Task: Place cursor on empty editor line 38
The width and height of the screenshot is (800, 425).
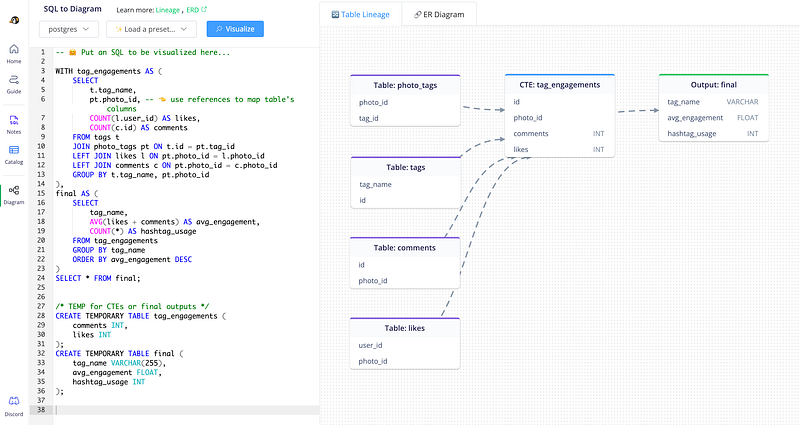Action: 186,410
